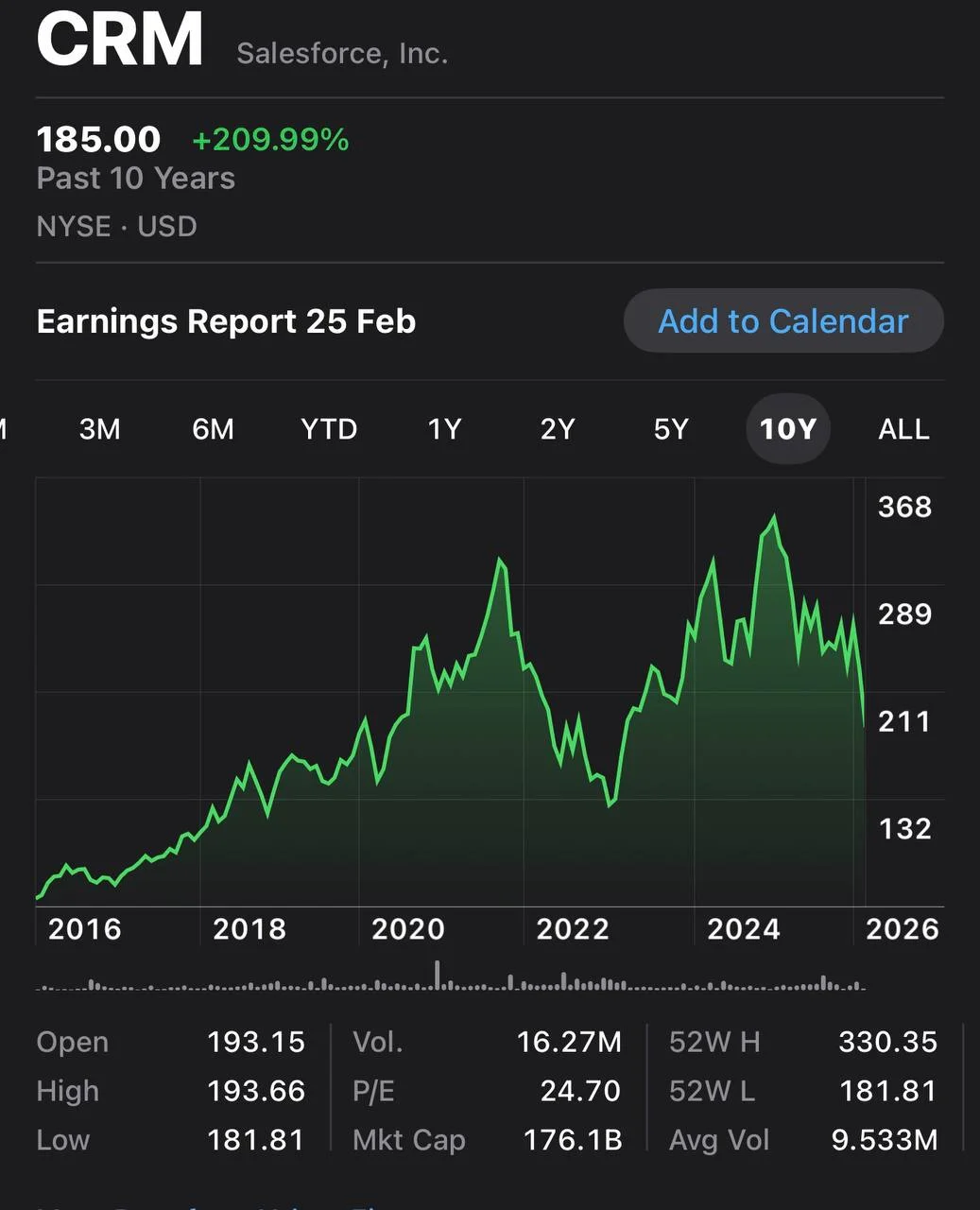Select the 5Y time range
The width and height of the screenshot is (980, 1210).
[x=671, y=429]
